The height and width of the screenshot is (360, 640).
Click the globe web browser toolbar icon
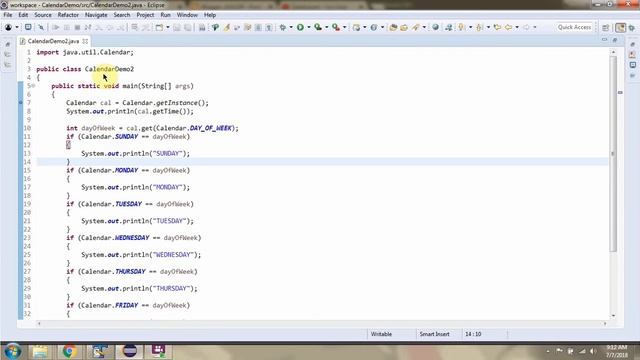click(436, 27)
